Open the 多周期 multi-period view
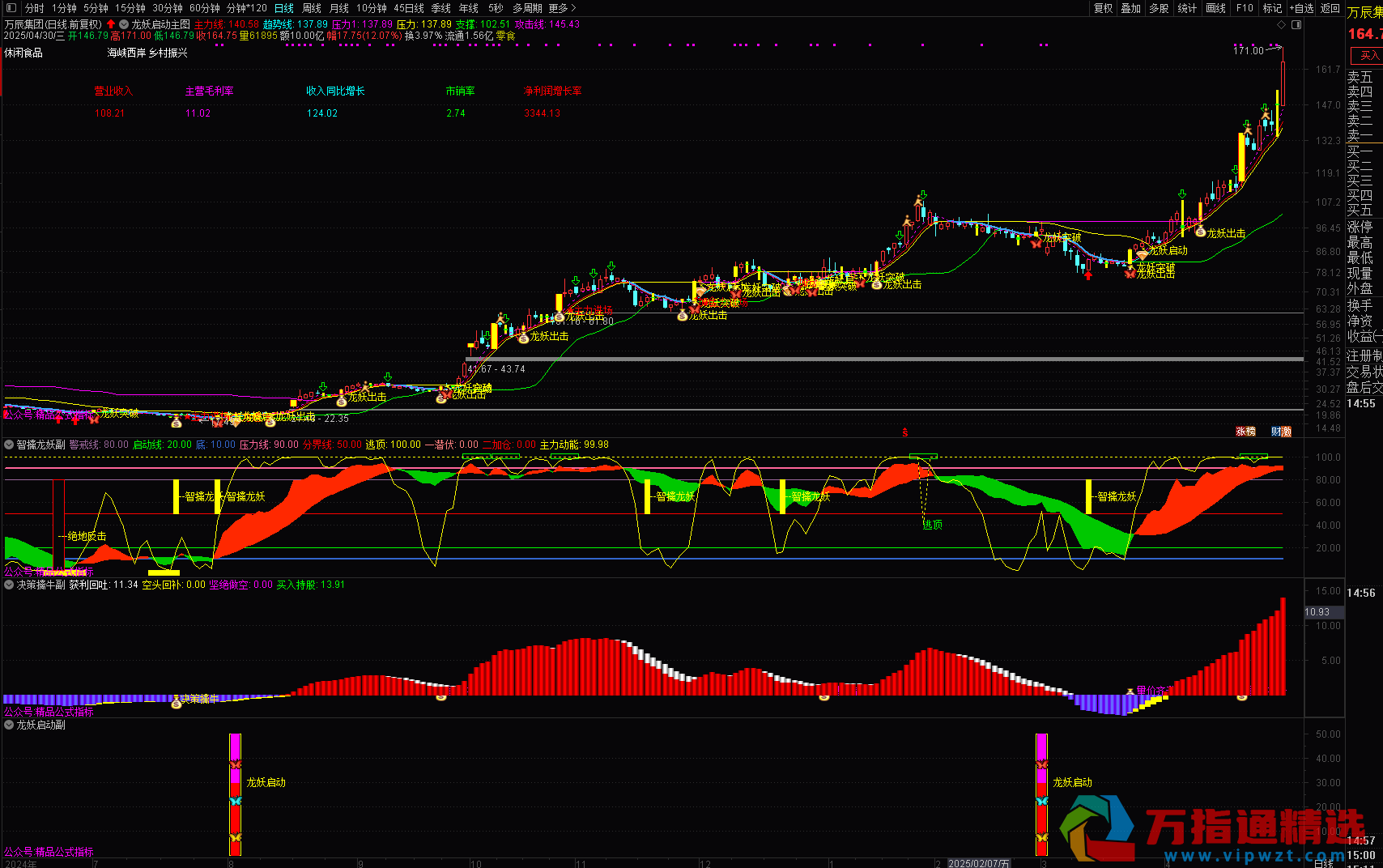Image resolution: width=1383 pixels, height=868 pixels. [x=527, y=8]
